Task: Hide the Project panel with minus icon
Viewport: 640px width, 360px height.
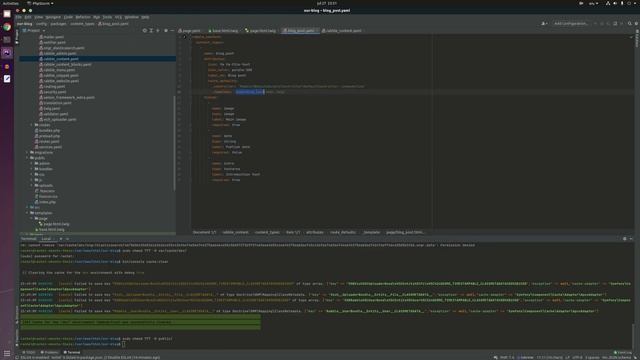Action: click(x=172, y=31)
